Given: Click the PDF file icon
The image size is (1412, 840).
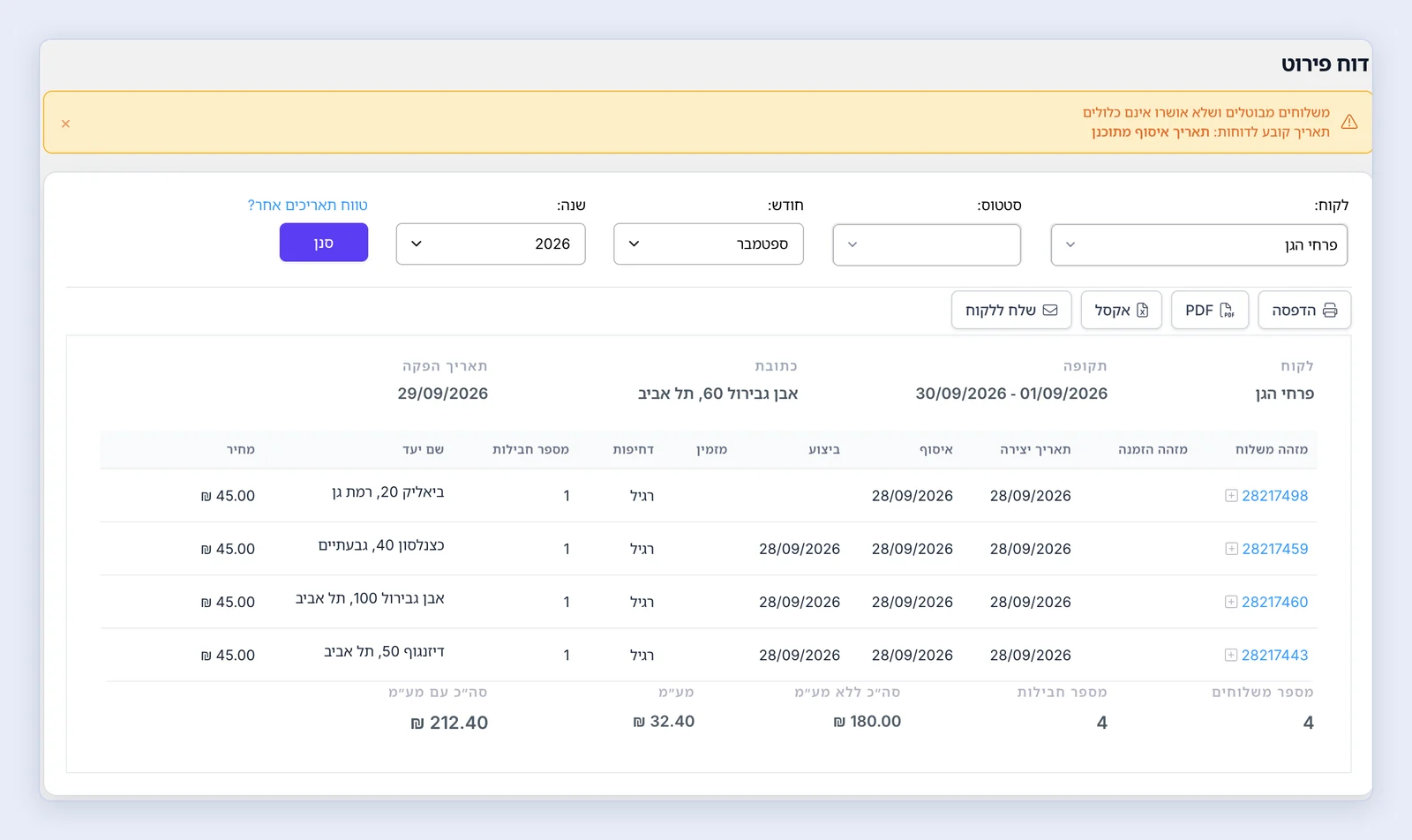Looking at the screenshot, I should click(1227, 311).
